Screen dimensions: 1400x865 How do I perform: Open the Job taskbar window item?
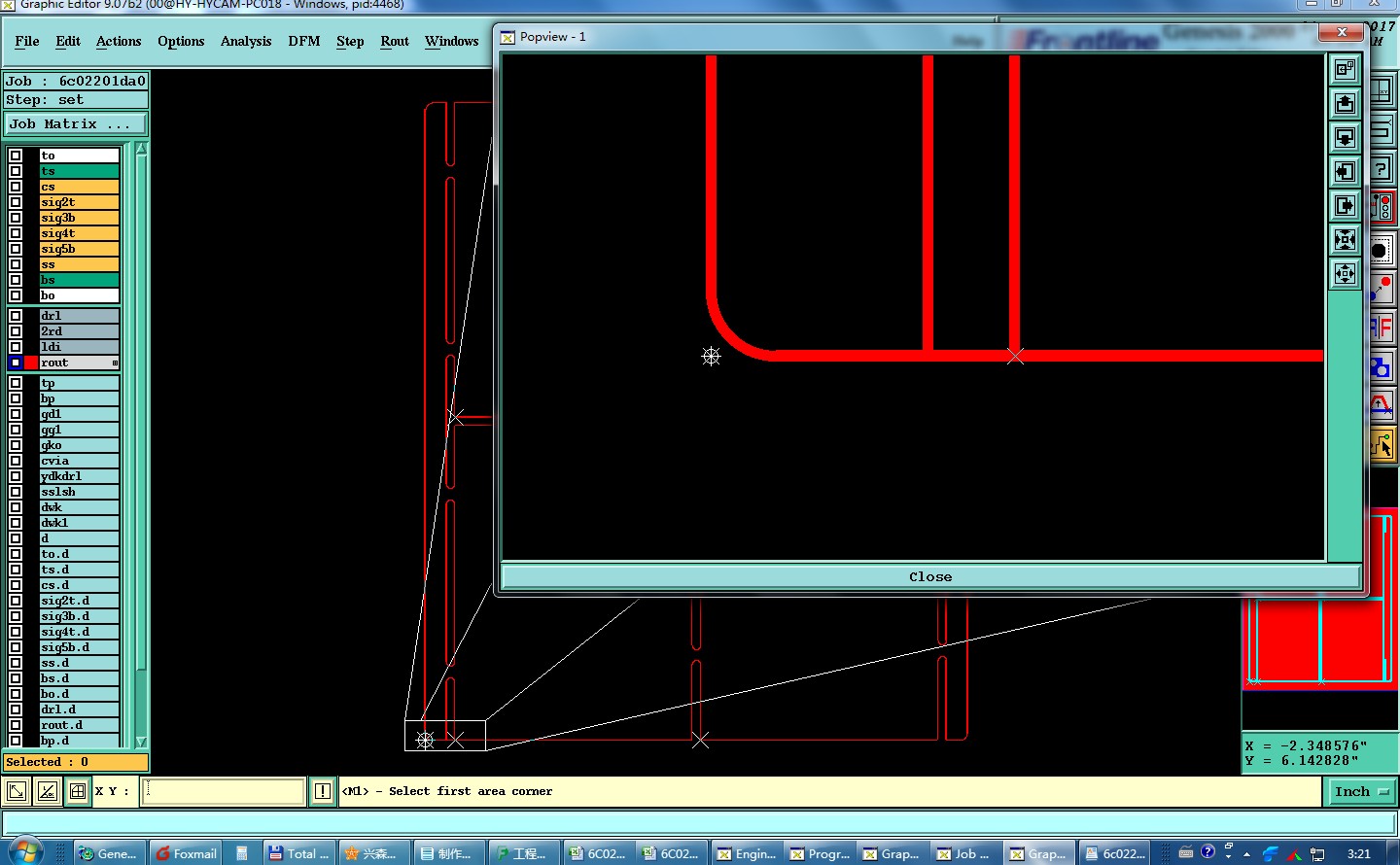coord(962,853)
